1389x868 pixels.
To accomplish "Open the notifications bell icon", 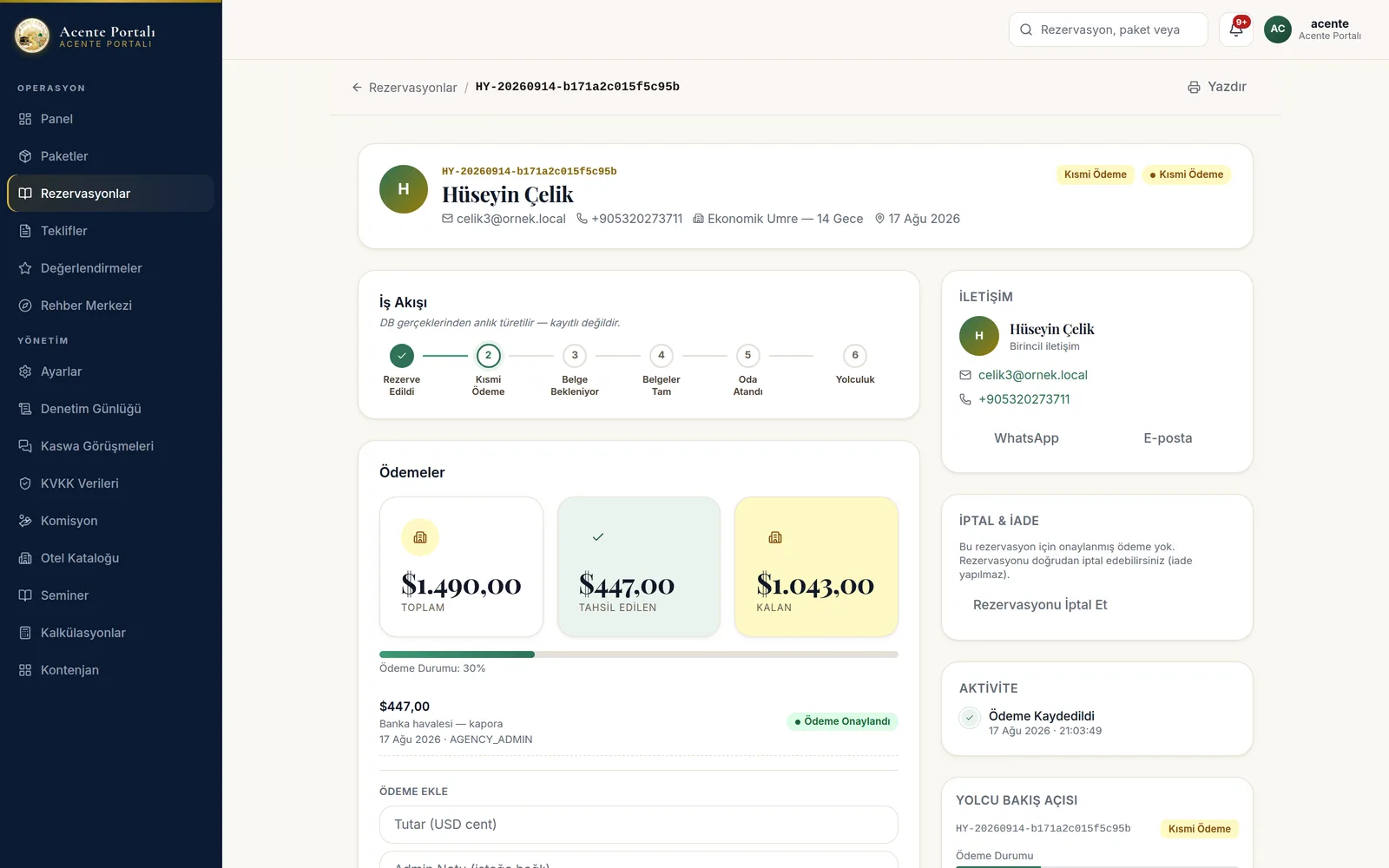I will point(1235,30).
